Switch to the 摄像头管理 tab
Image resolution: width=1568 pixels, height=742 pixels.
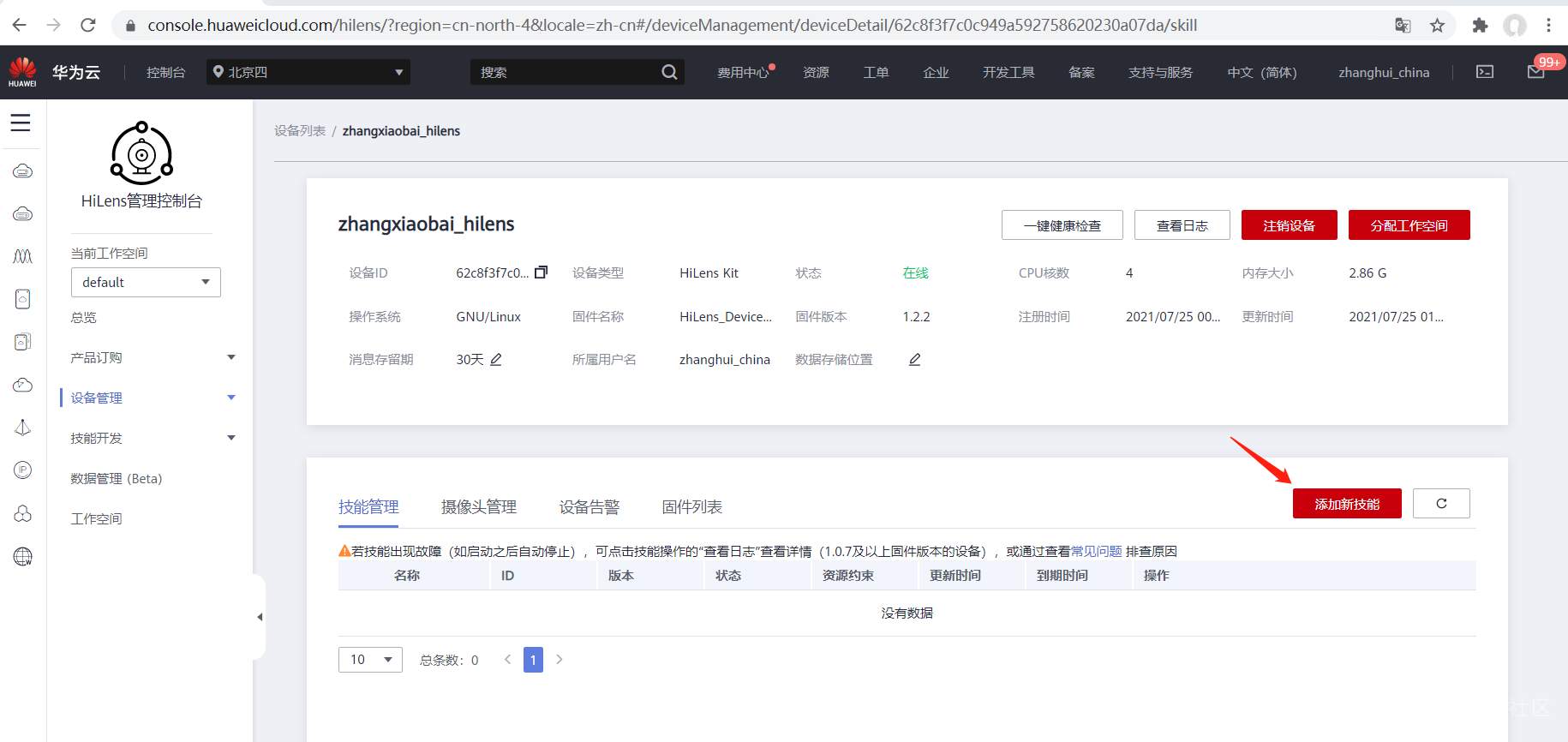[x=479, y=507]
